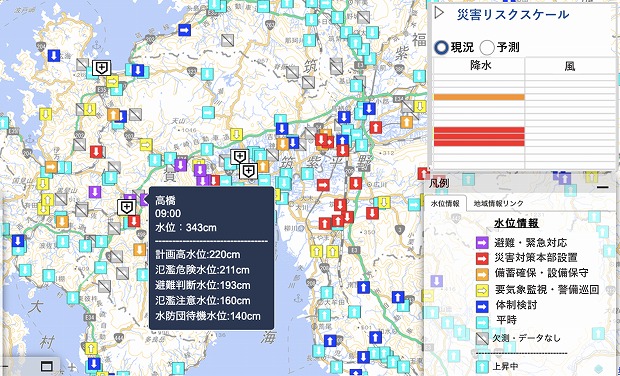Select the 現況 radio button
The width and height of the screenshot is (620, 376).
pos(441,48)
